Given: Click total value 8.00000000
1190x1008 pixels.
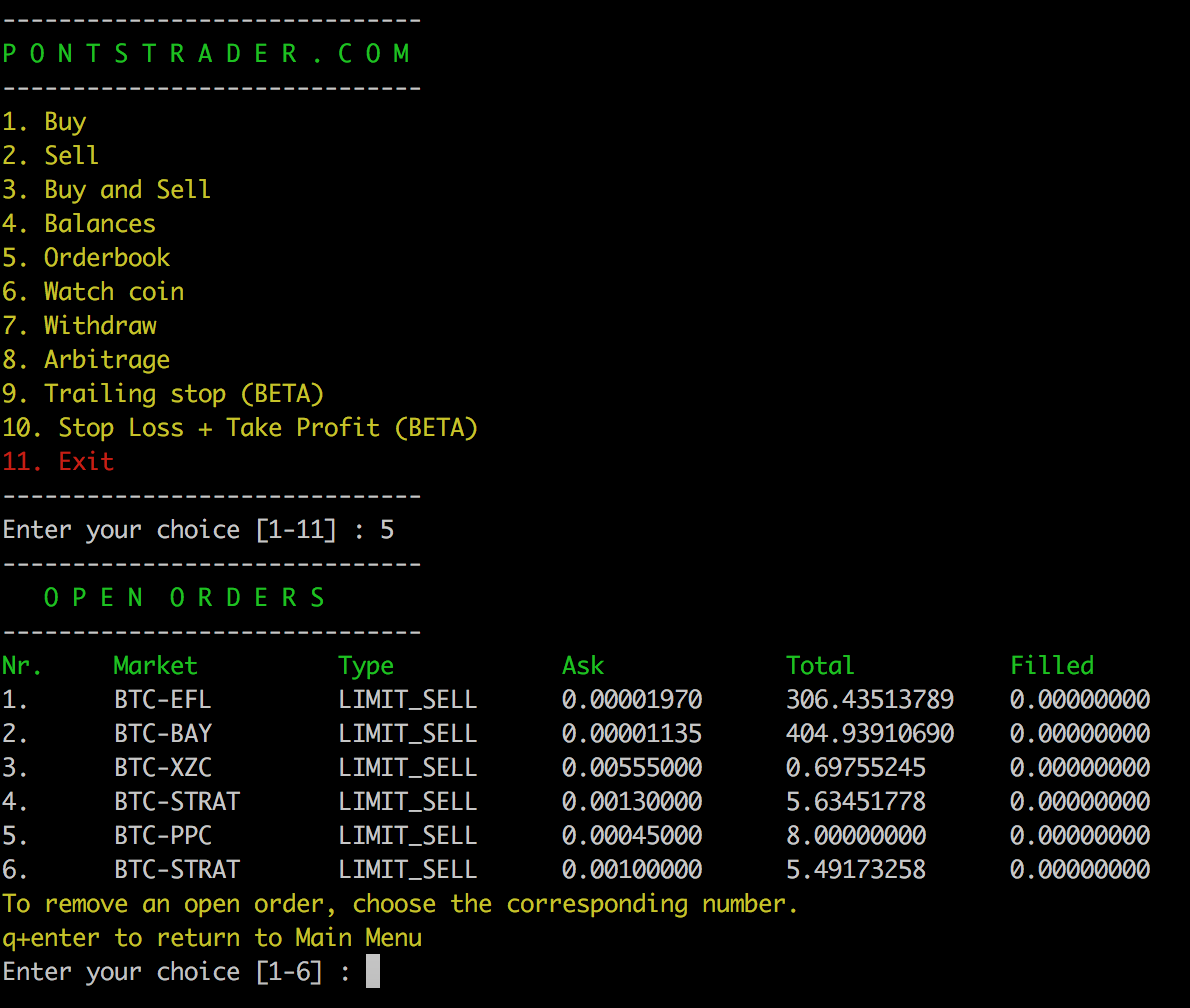Looking at the screenshot, I should 856,836.
